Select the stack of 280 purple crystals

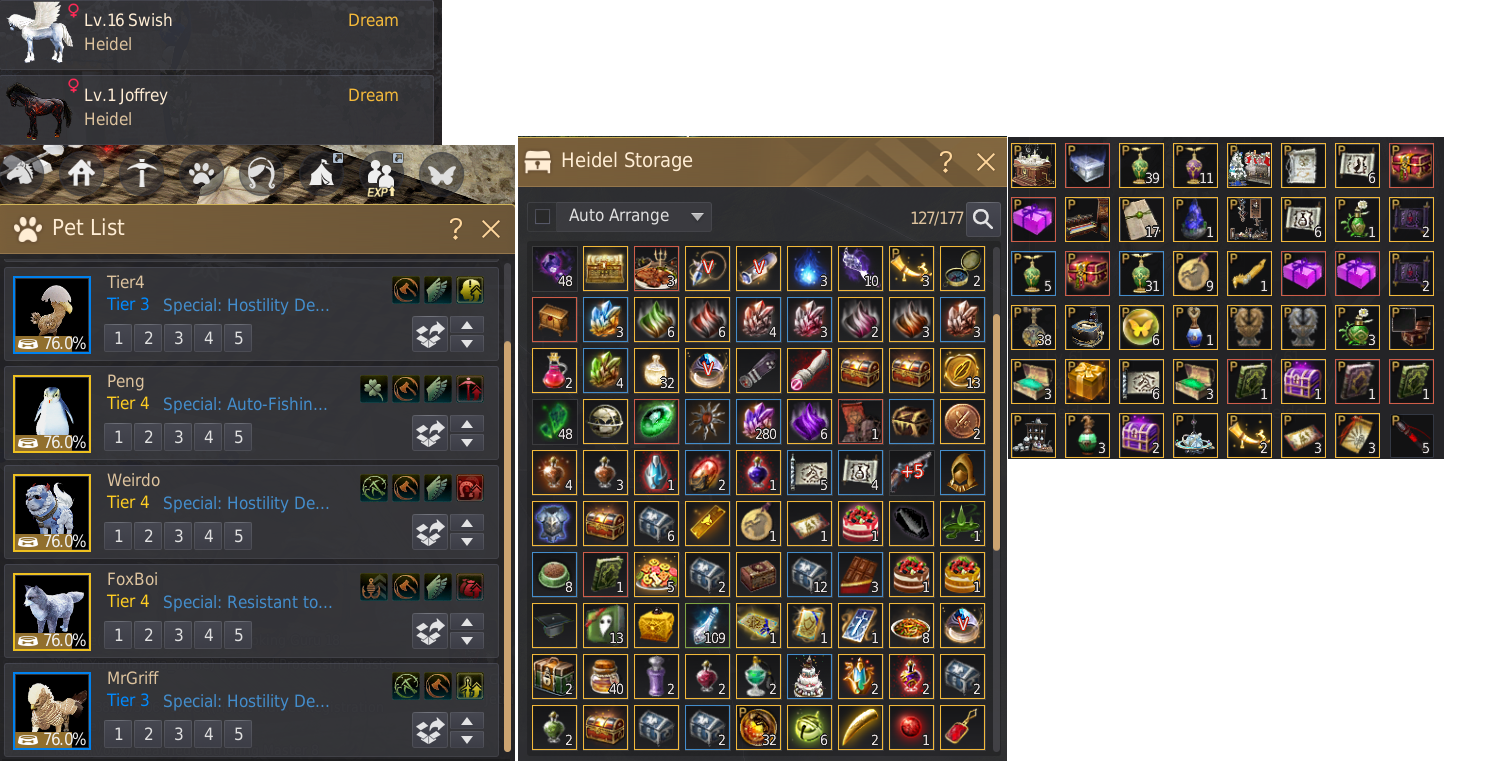coord(758,420)
